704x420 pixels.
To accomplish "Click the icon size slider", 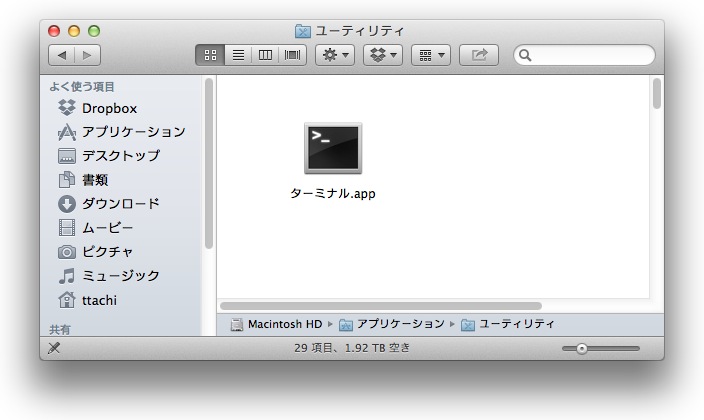I will (600, 348).
